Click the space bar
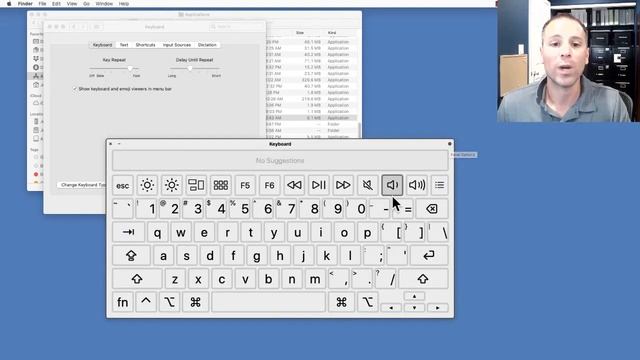 point(269,302)
